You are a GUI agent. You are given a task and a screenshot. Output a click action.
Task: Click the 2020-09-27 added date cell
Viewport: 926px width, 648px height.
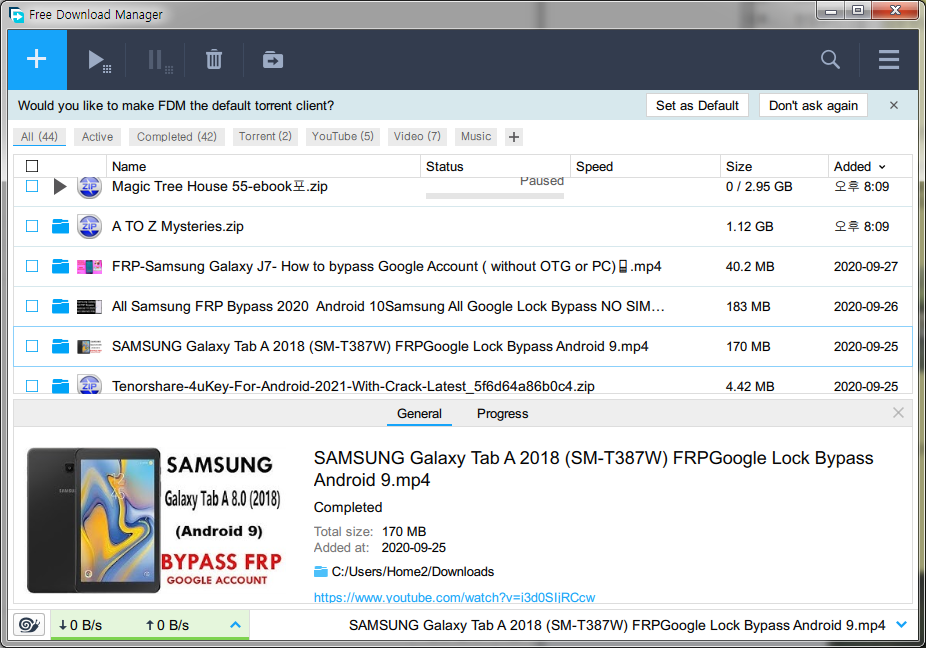point(866,266)
